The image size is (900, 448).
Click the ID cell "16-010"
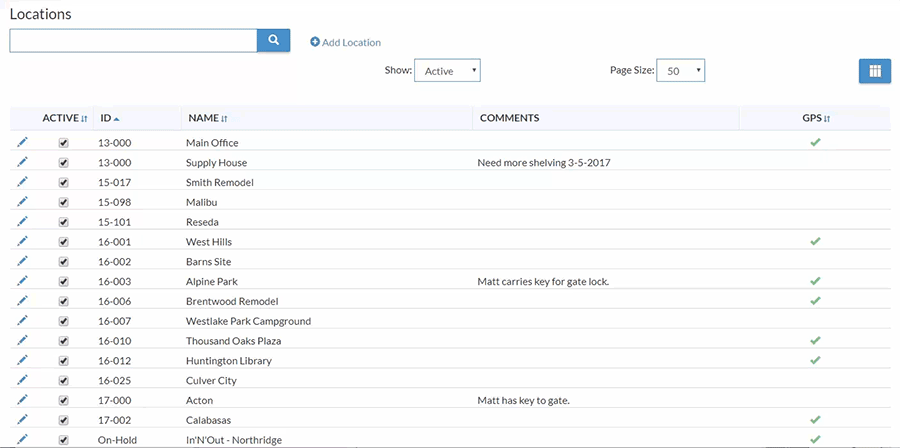(114, 341)
